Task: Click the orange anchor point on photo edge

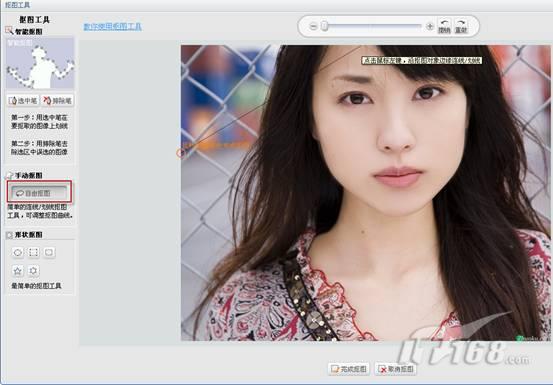Action: click(180, 153)
